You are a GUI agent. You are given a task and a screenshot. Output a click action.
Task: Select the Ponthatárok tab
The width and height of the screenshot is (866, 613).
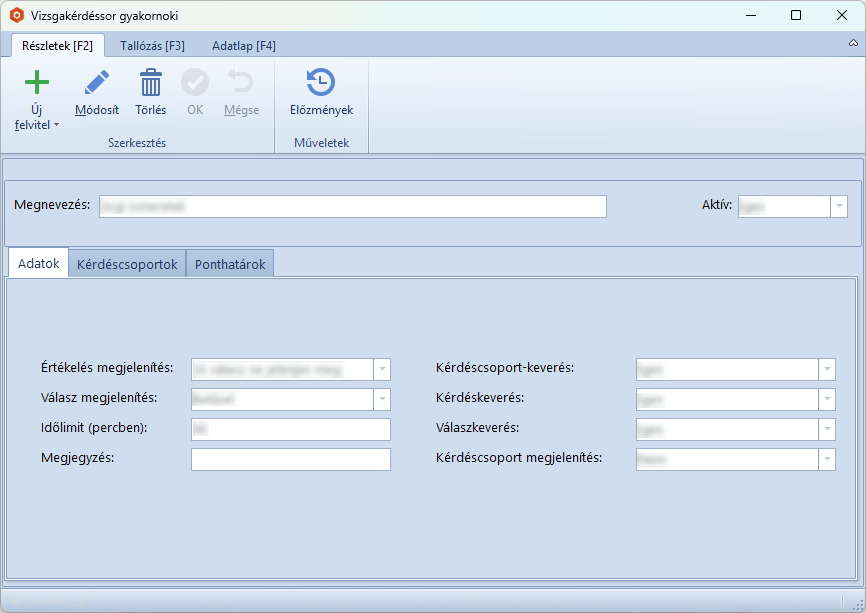coord(230,264)
